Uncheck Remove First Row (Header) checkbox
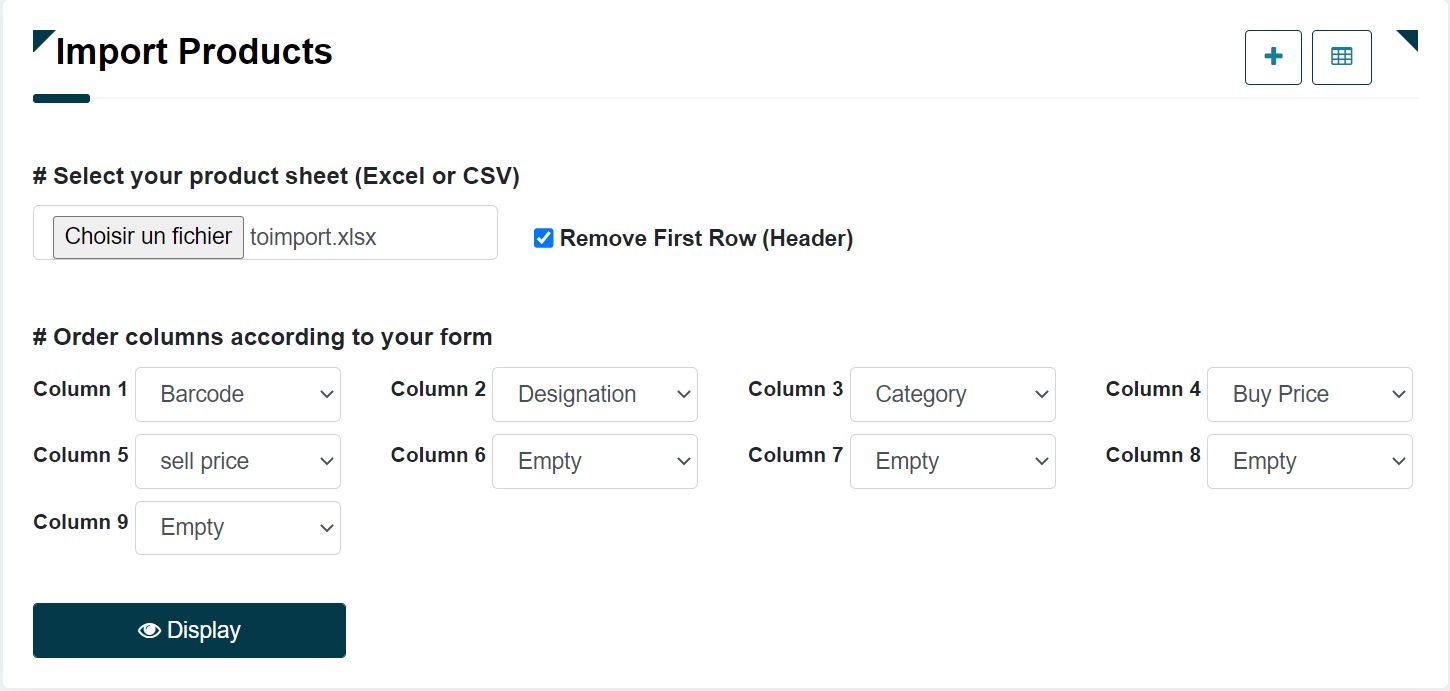This screenshot has height=691, width=1450. click(544, 238)
